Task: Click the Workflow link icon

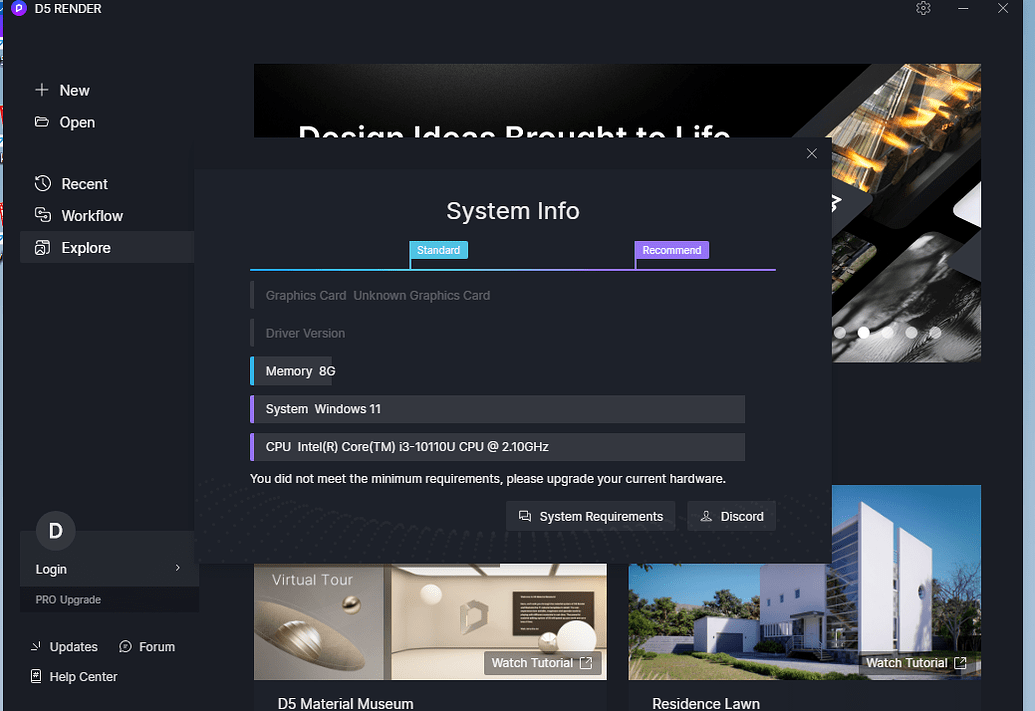Action: 43,215
